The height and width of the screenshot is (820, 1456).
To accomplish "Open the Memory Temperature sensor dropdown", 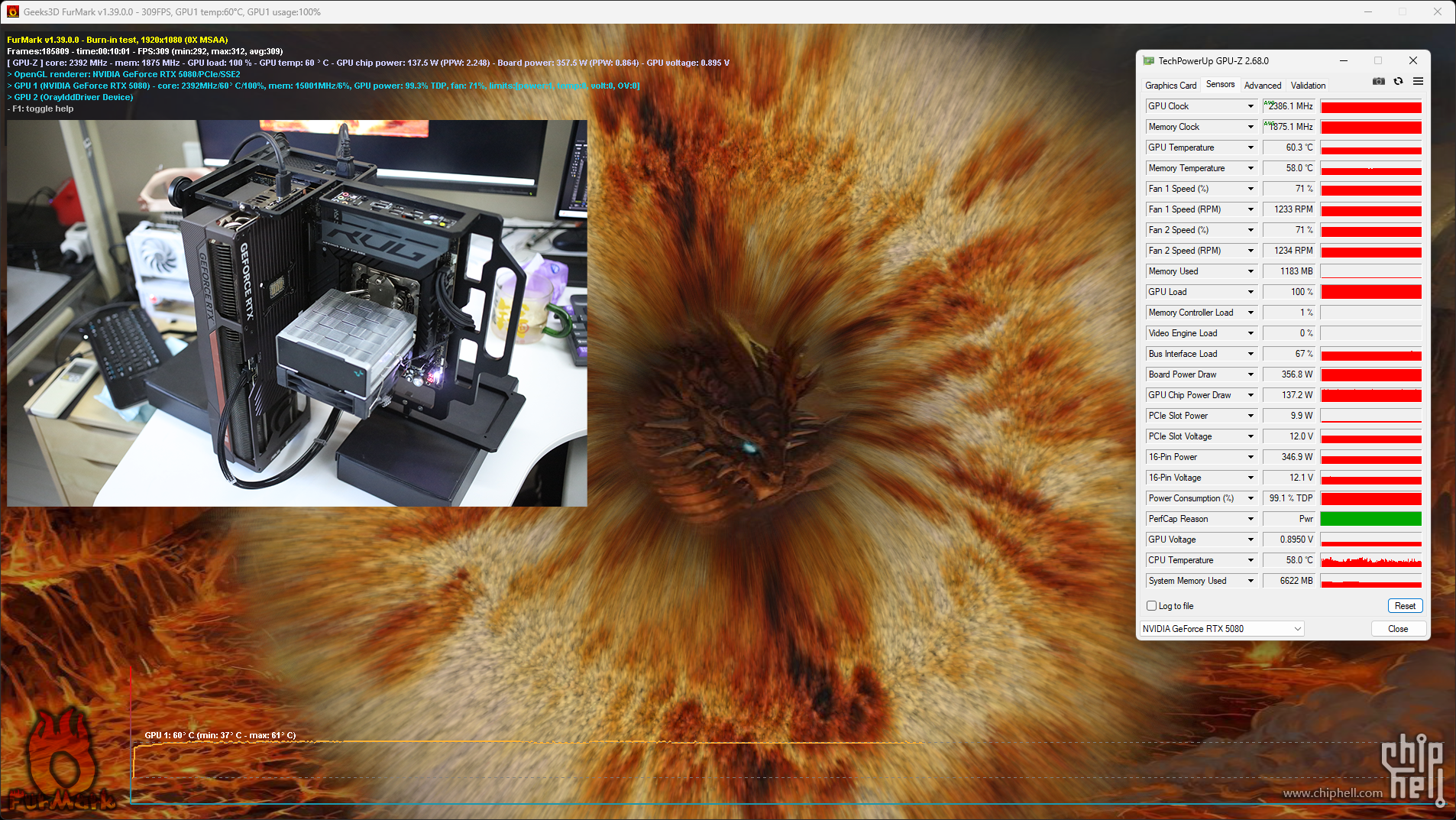I will point(1251,168).
